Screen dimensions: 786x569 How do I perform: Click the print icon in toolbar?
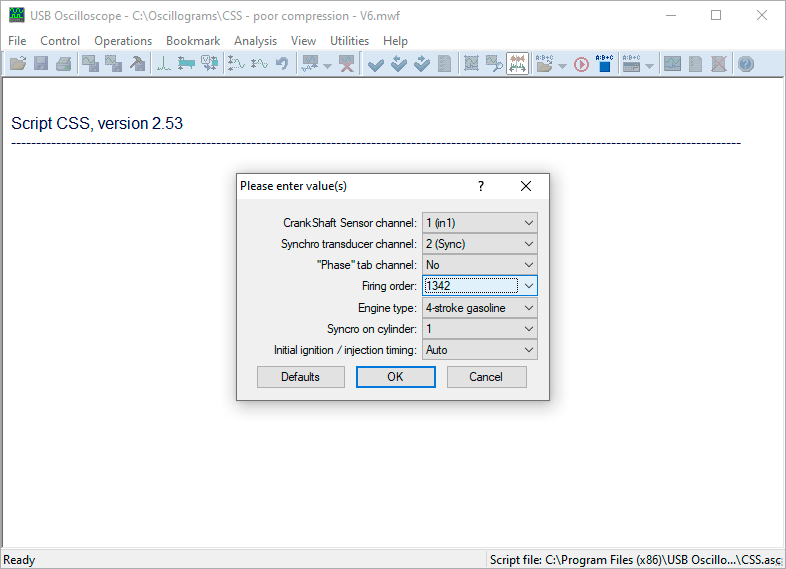pyautogui.click(x=64, y=64)
